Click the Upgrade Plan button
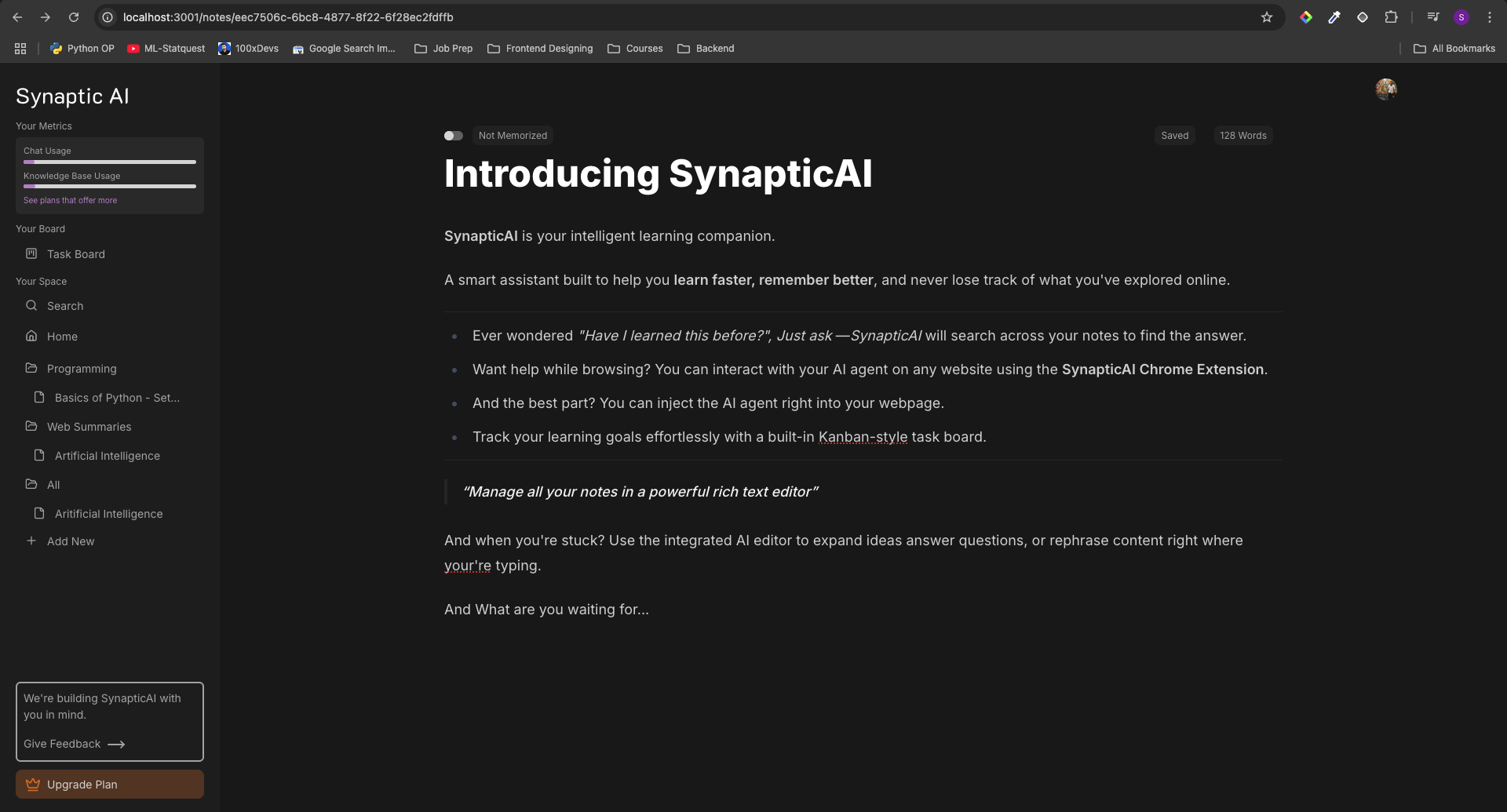Screen dimensions: 1507x812 coord(110,785)
